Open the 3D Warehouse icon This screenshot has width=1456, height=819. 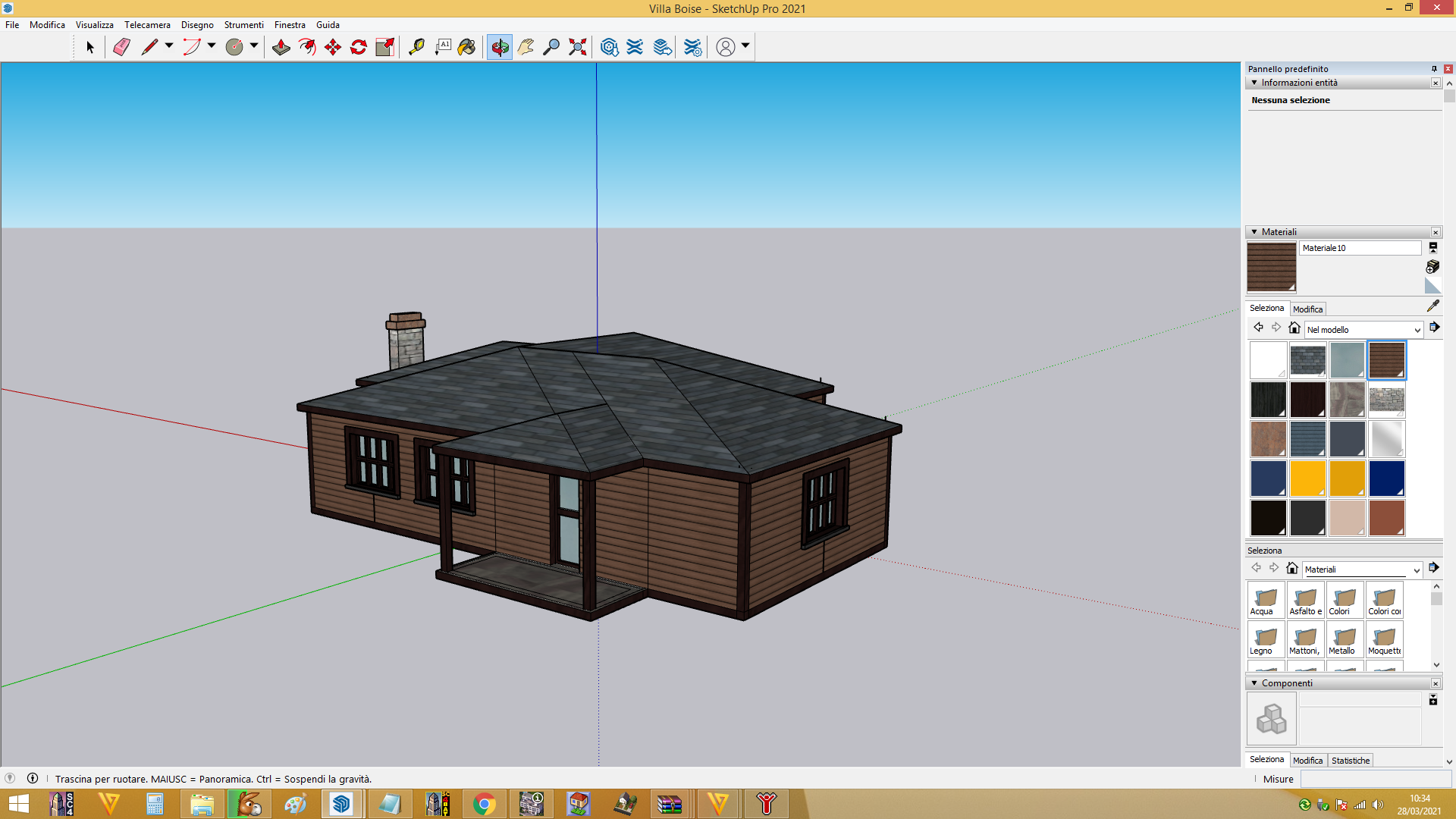609,47
